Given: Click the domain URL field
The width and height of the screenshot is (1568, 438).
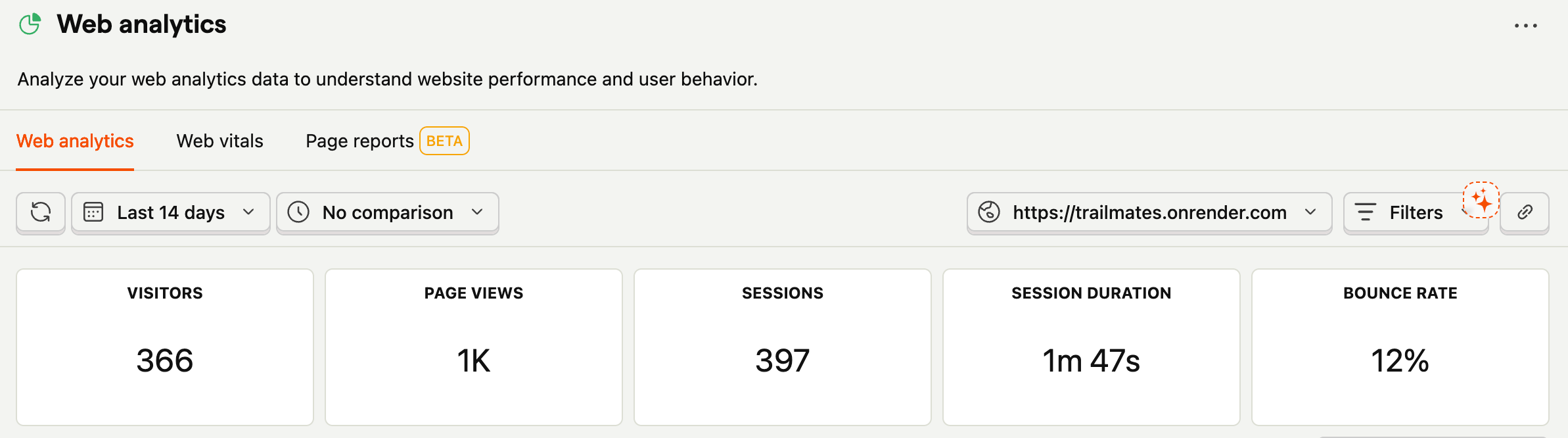Looking at the screenshot, I should (x=1149, y=212).
